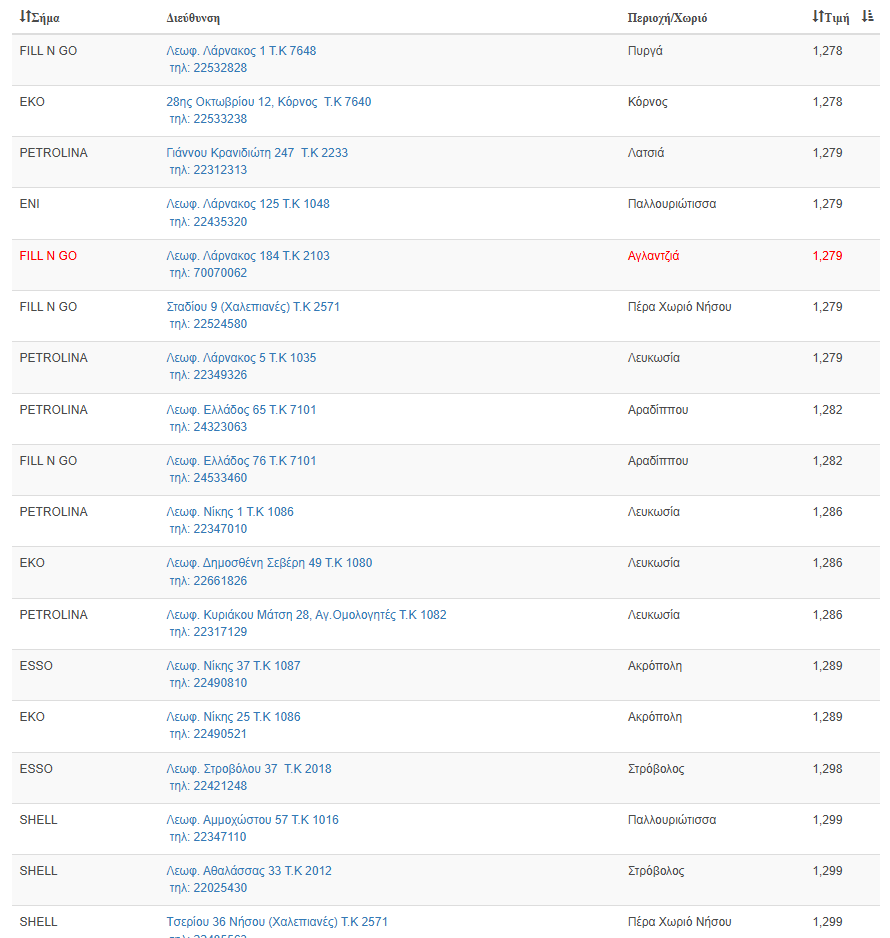Click the sort icon beside Σήμα header
Viewport: 890px width, 938px height.
[x=25, y=17]
